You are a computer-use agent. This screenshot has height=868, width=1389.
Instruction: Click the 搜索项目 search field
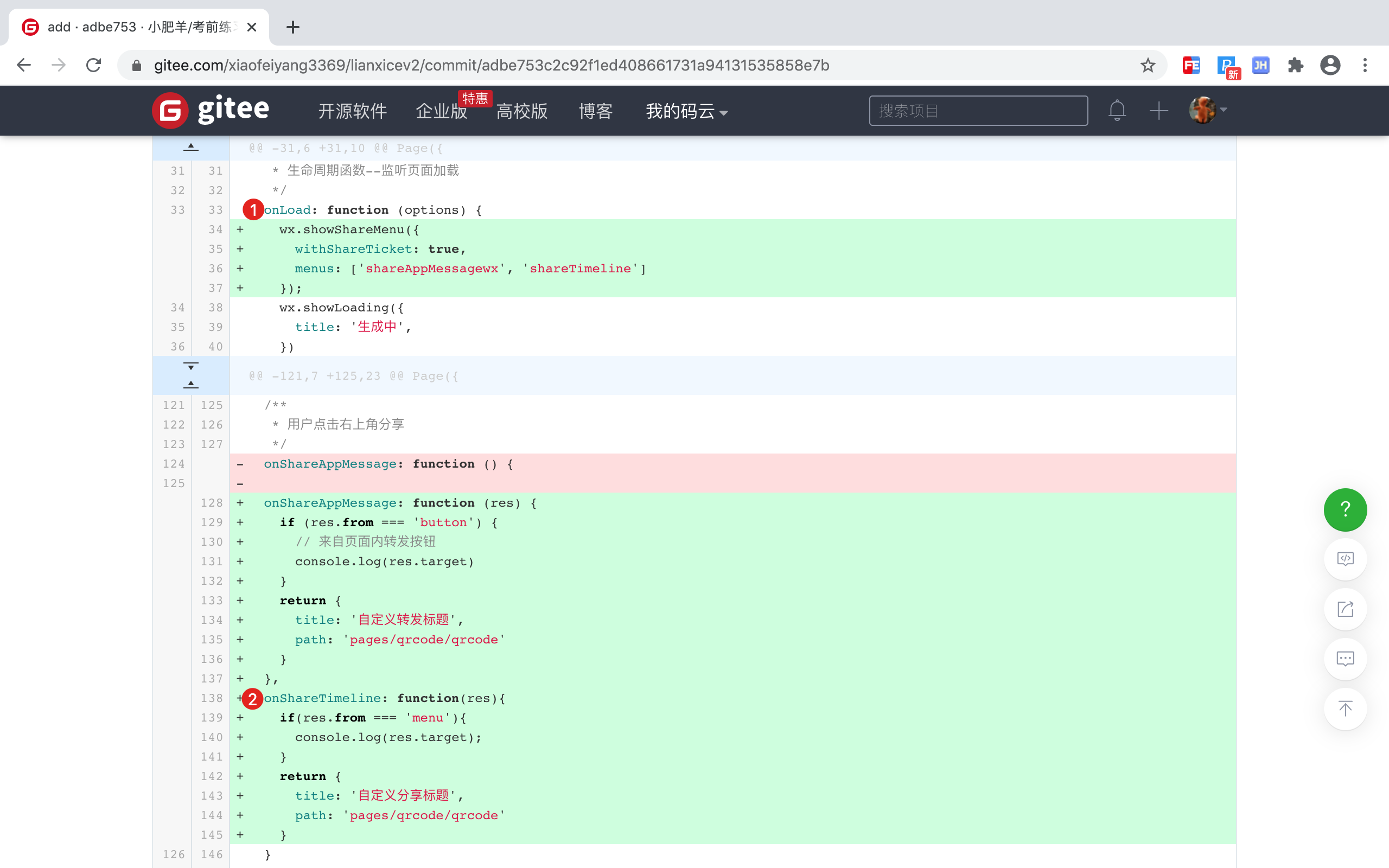point(978,111)
